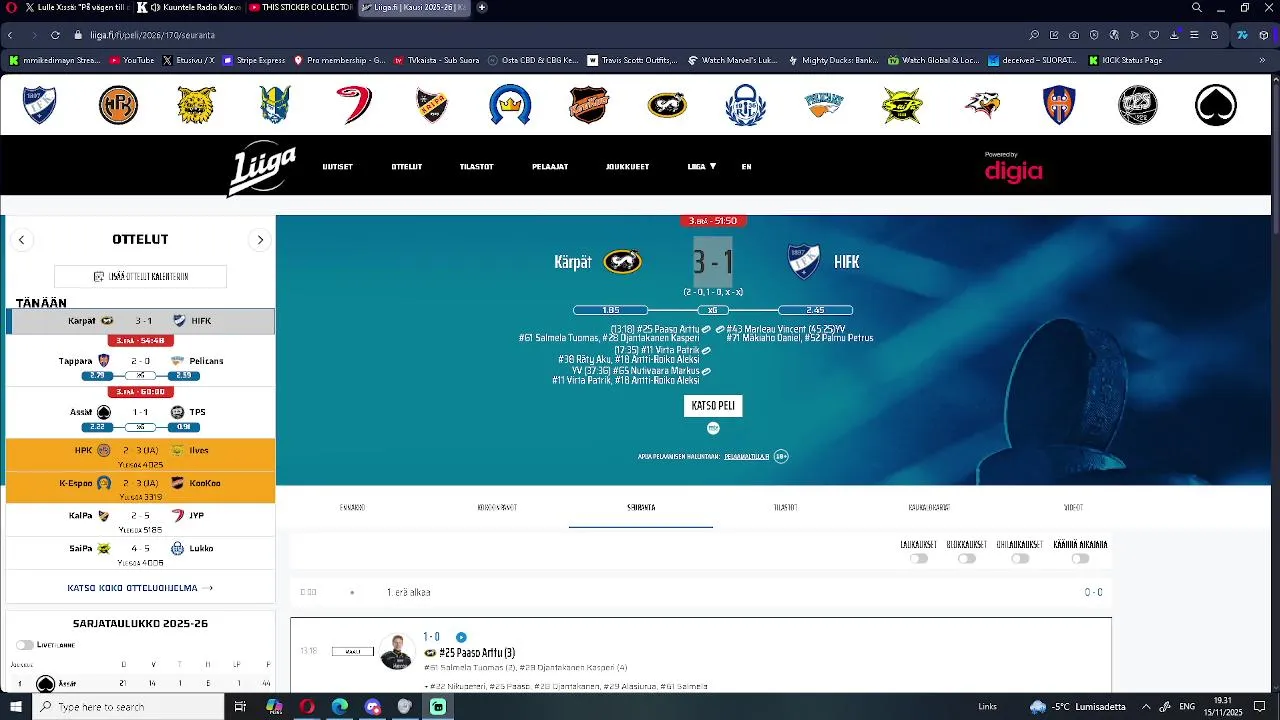Screen dimensions: 1280x720
Task: Open the Lukko padlock logo in top bar
Action: coord(745,105)
